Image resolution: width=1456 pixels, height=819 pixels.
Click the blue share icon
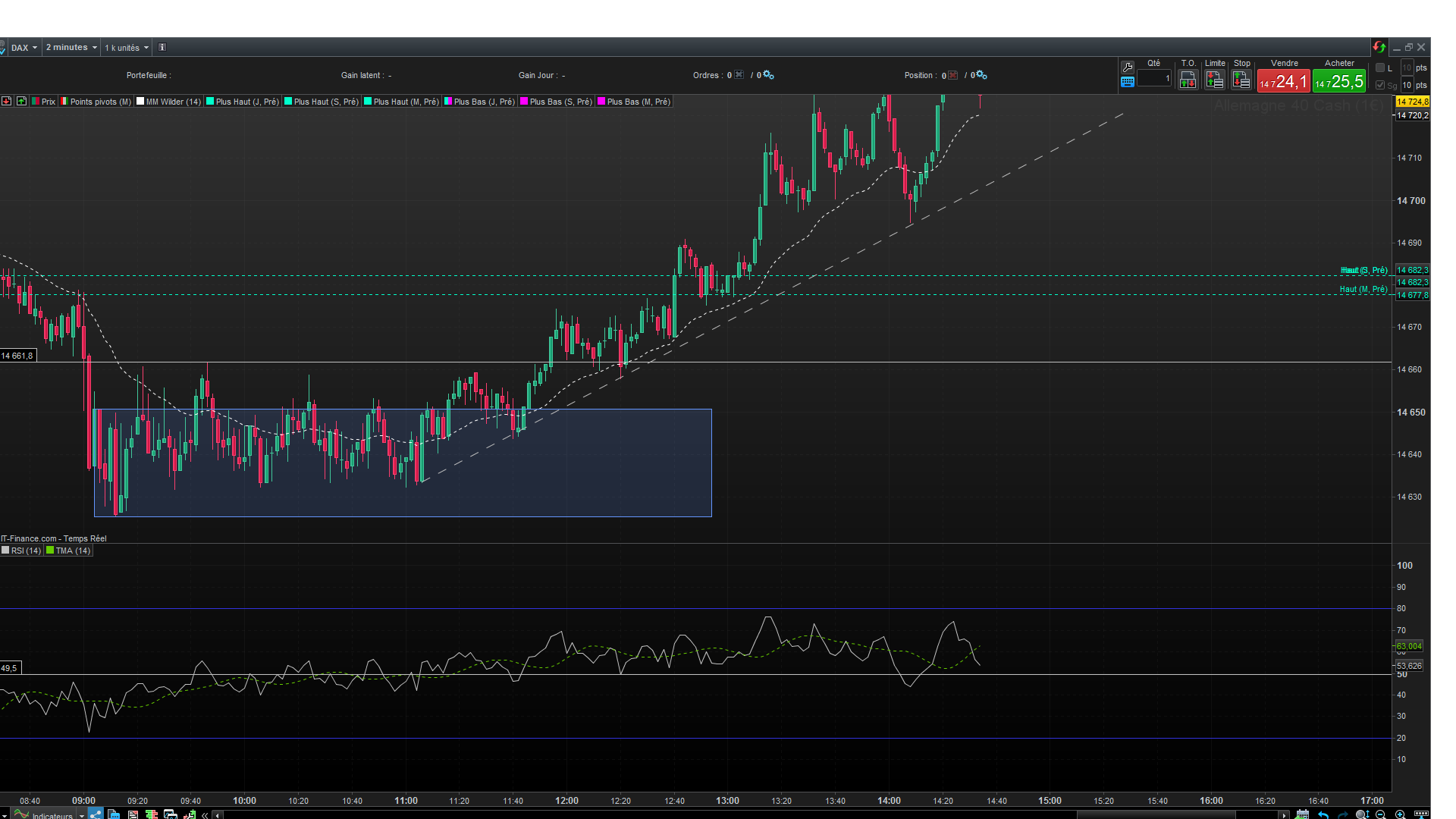(96, 814)
